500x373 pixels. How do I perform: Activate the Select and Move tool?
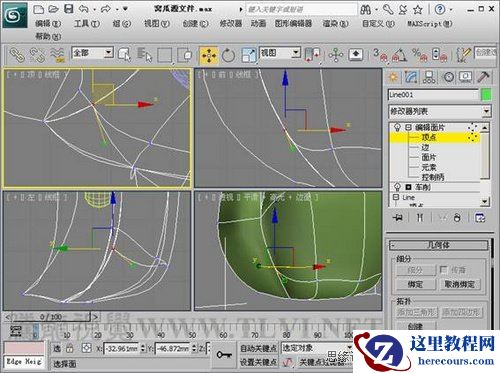(x=209, y=55)
